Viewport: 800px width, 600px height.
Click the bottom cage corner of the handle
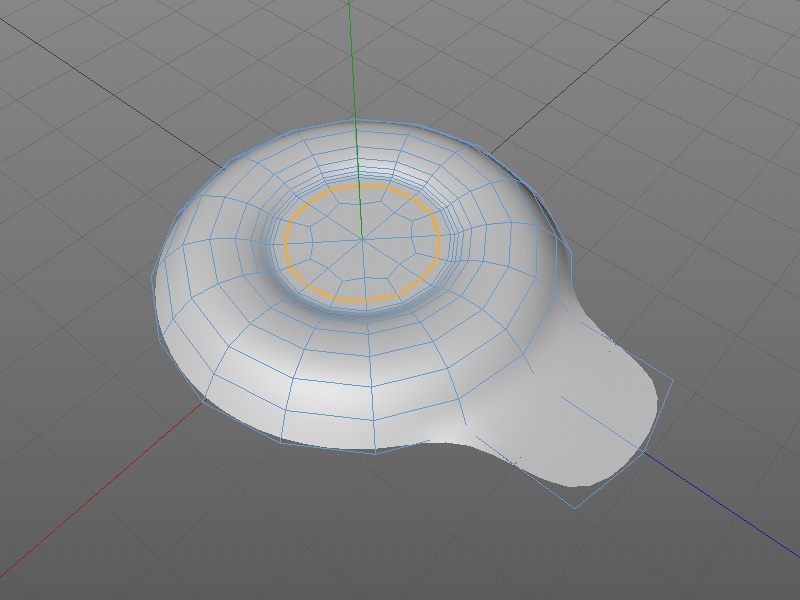(576, 507)
